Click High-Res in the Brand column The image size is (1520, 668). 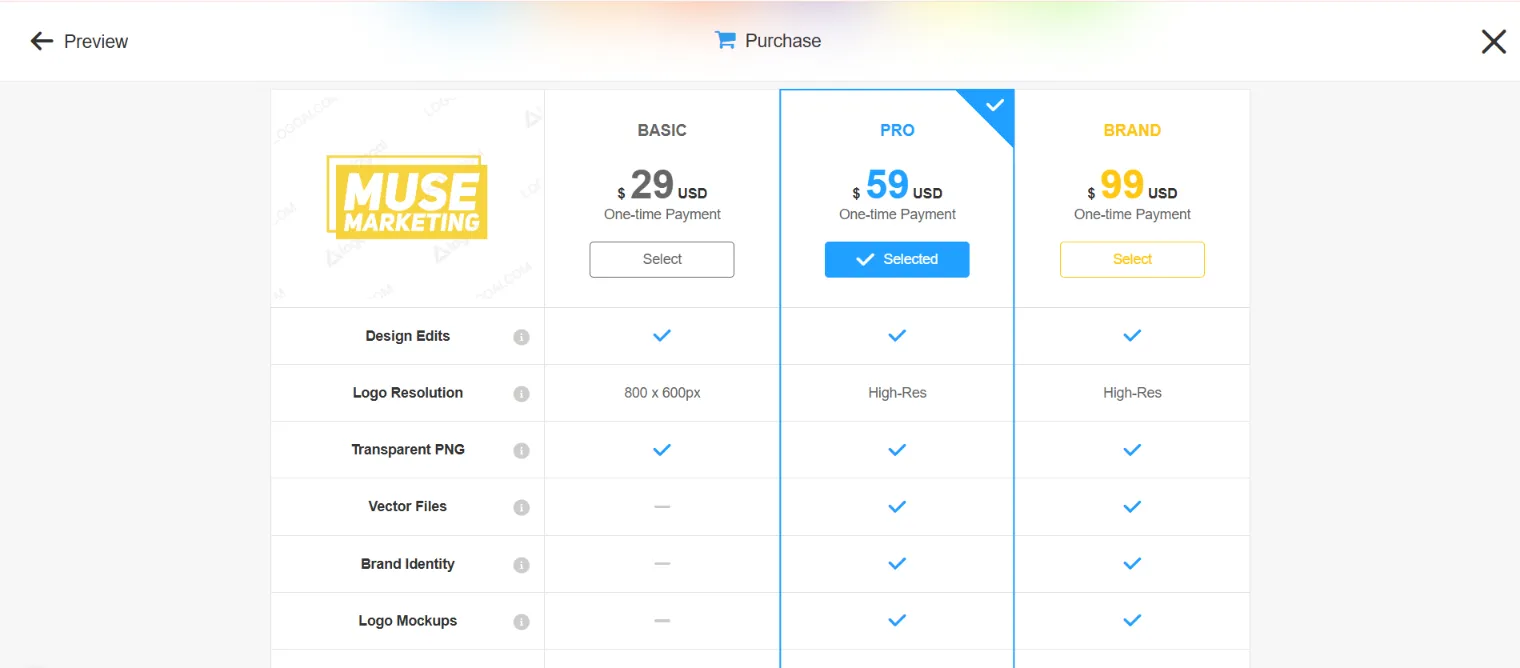point(1132,393)
